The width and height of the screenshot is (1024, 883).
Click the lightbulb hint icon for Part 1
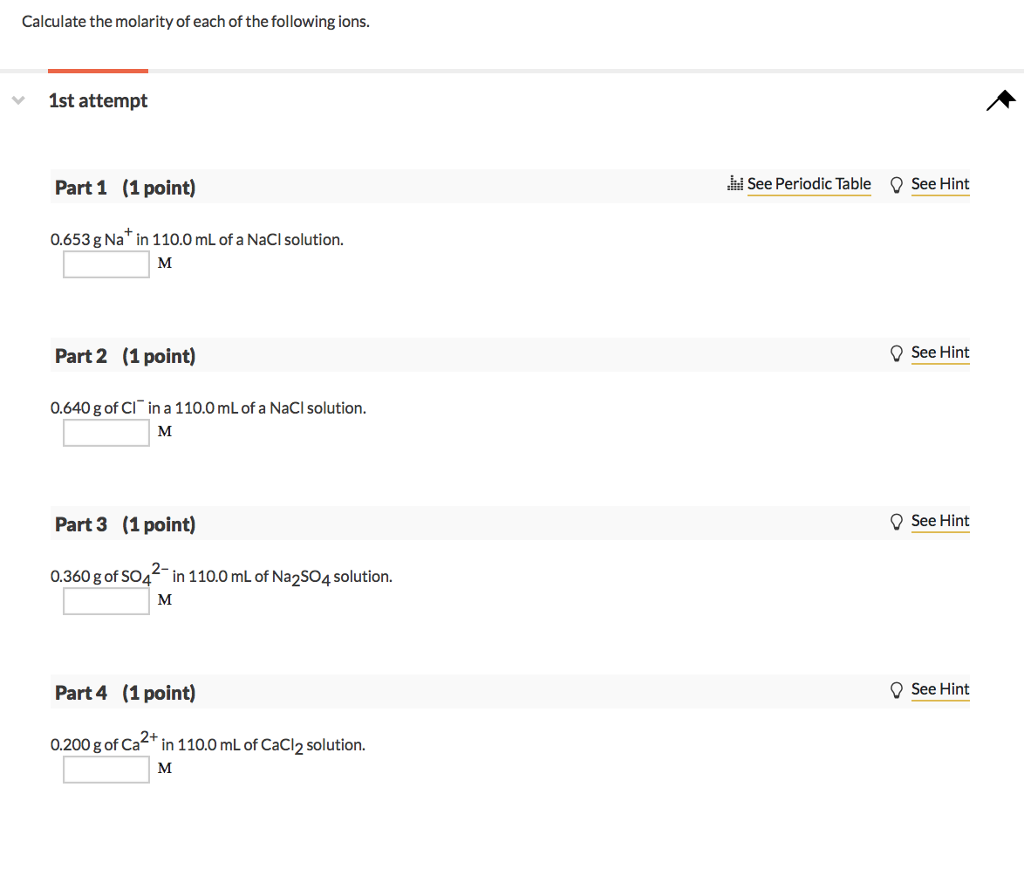click(896, 184)
